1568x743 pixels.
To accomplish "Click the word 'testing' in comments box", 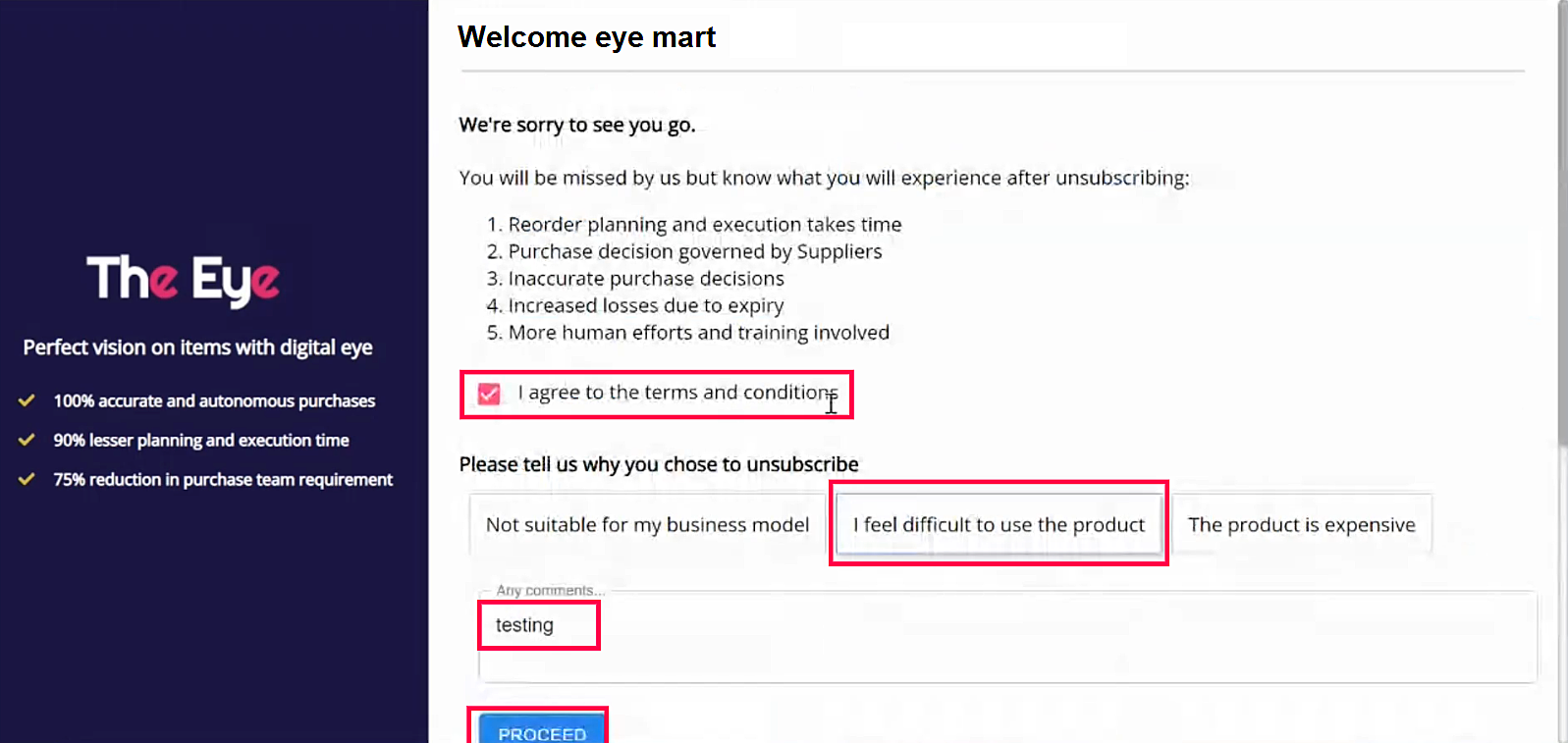I will pyautogui.click(x=524, y=625).
